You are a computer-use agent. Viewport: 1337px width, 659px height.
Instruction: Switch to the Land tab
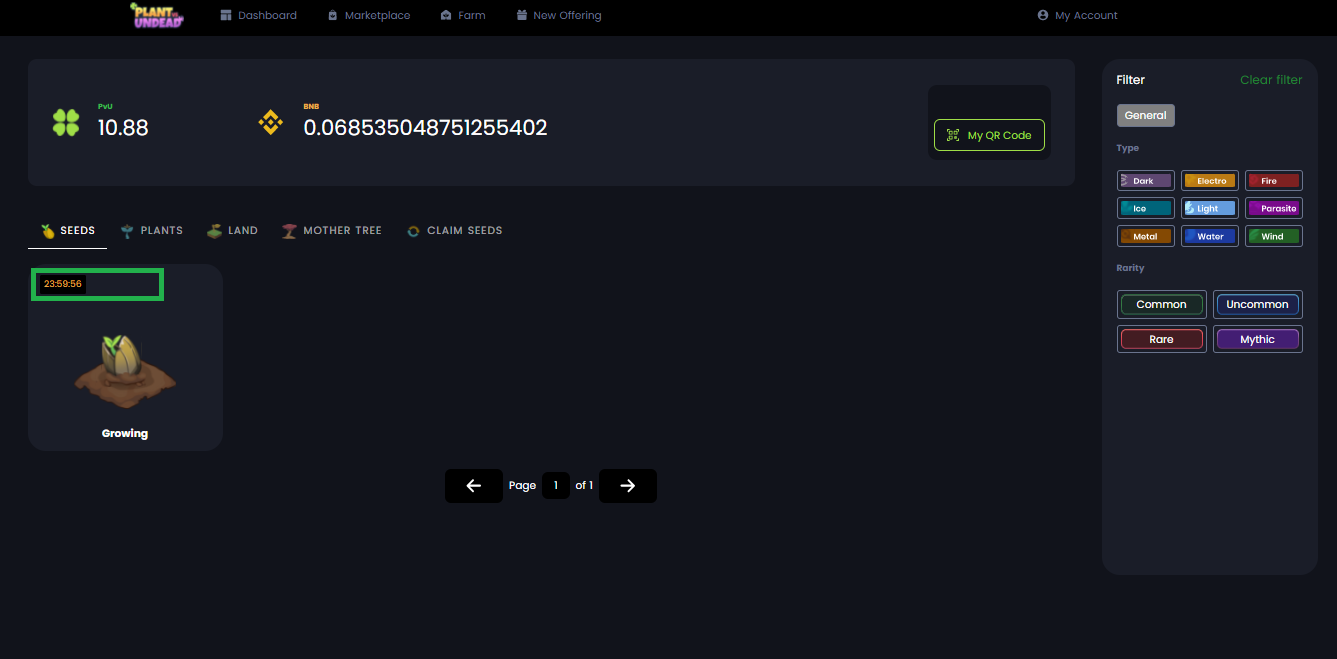[232, 231]
